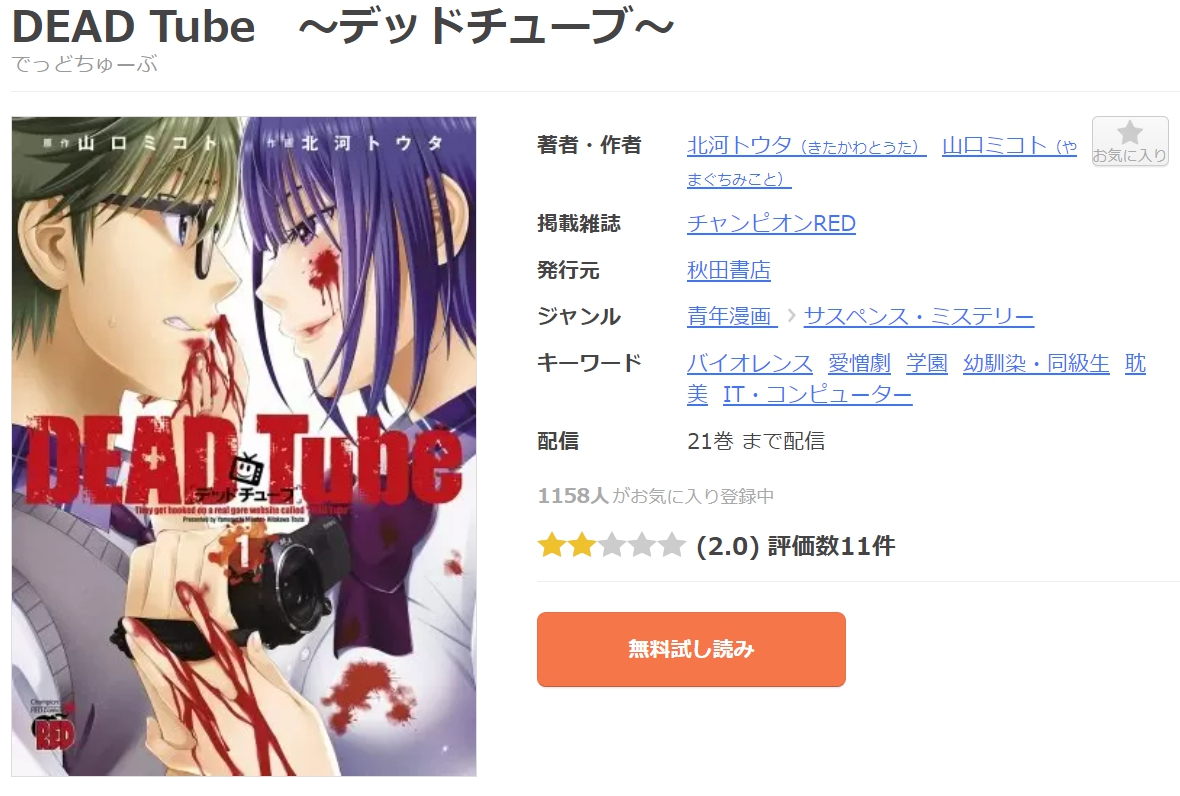1180x796 pixels.
Task: Toggle the お気に入り star favorite button
Action: pyautogui.click(x=1130, y=141)
